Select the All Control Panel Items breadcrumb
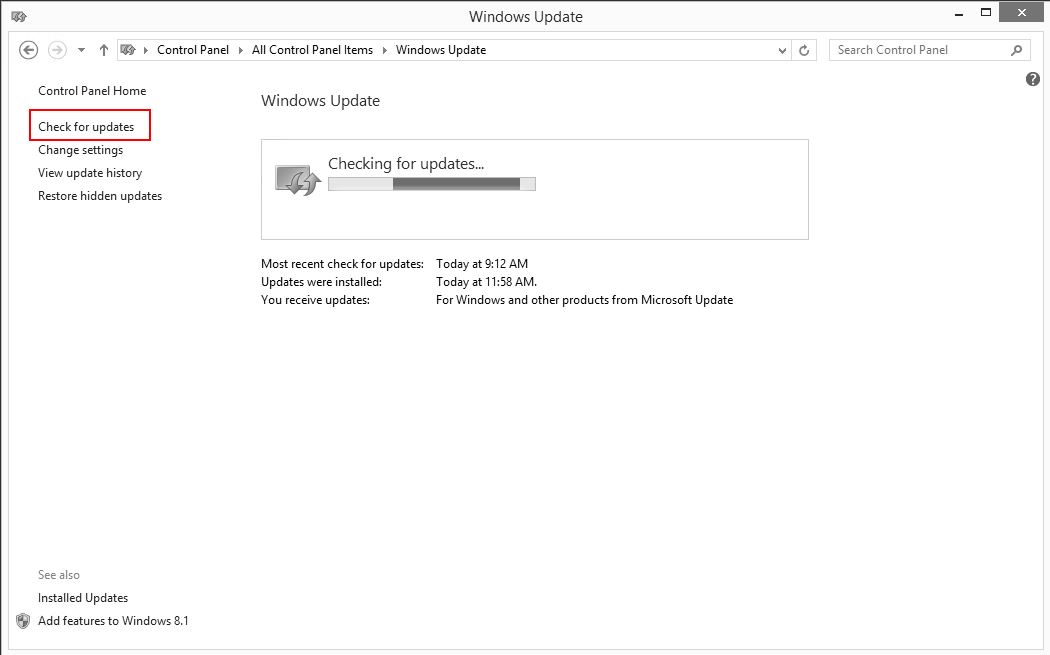 (x=312, y=50)
